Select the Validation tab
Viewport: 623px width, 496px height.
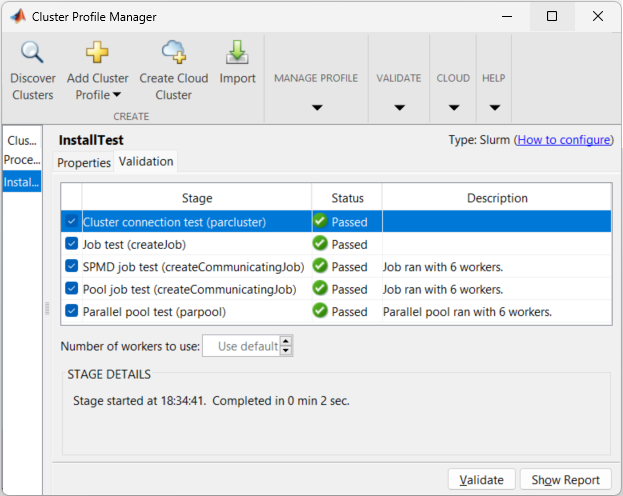pos(146,162)
